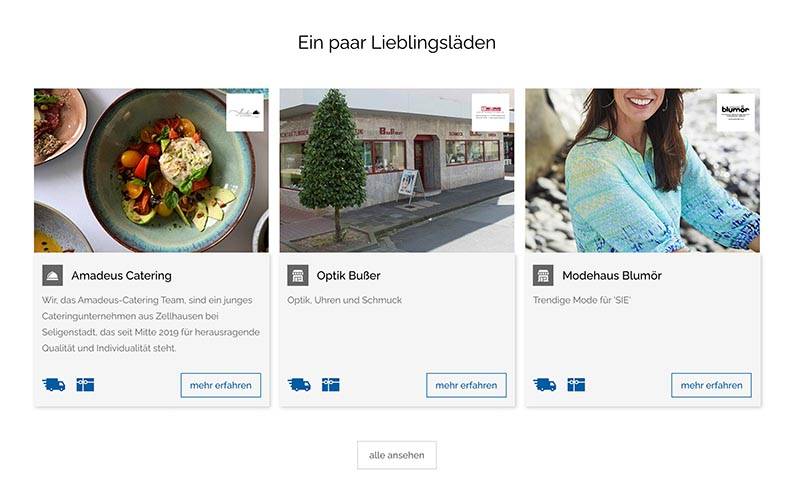Open the food bowl photo of Amadeus Catering
Image resolution: width=800 pixels, height=500 pixels.
coord(152,170)
